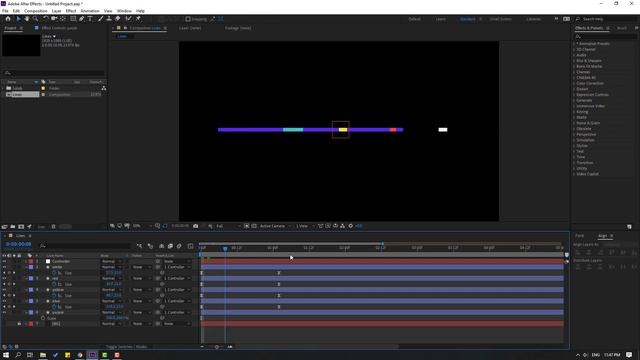Image resolution: width=640 pixels, height=360 pixels.
Task: Toggle frame blending icon in timeline header
Action: coord(170,246)
